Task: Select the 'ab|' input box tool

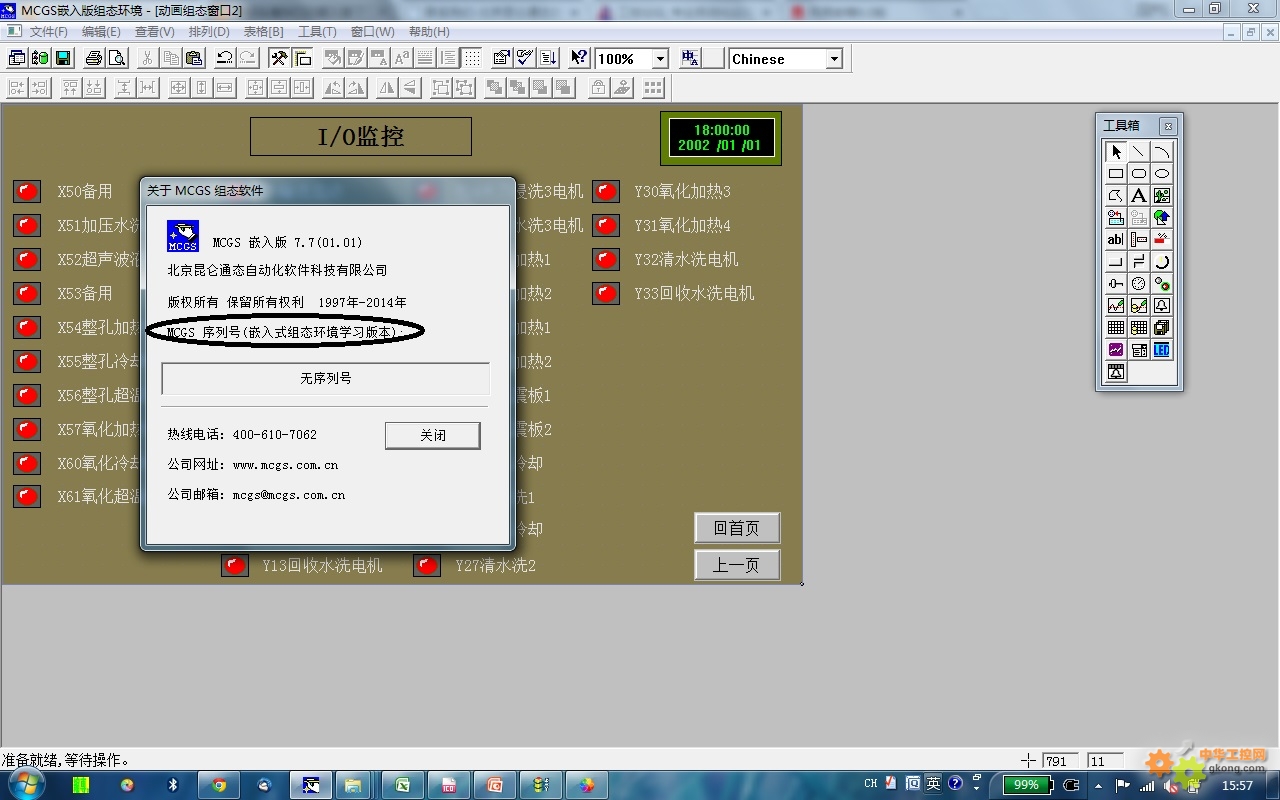Action: tap(1116, 240)
